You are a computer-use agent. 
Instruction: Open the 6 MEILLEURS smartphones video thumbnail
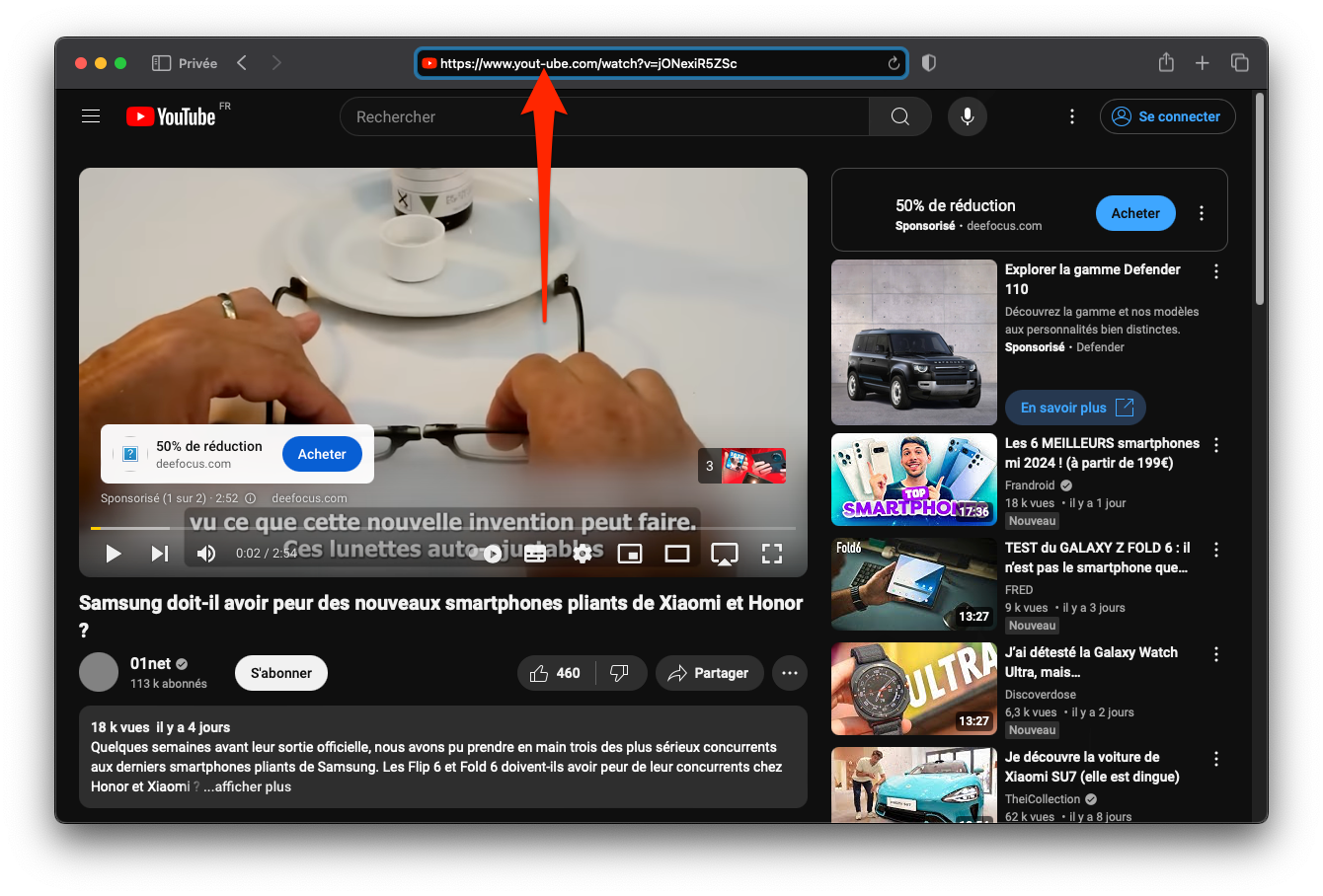(x=914, y=480)
